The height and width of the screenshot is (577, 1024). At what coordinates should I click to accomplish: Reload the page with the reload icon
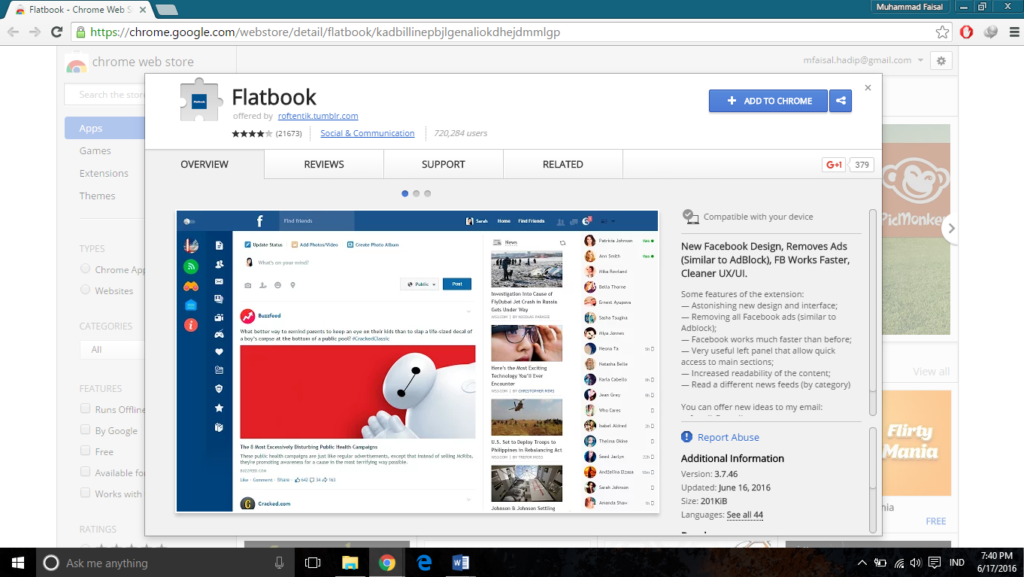click(57, 32)
